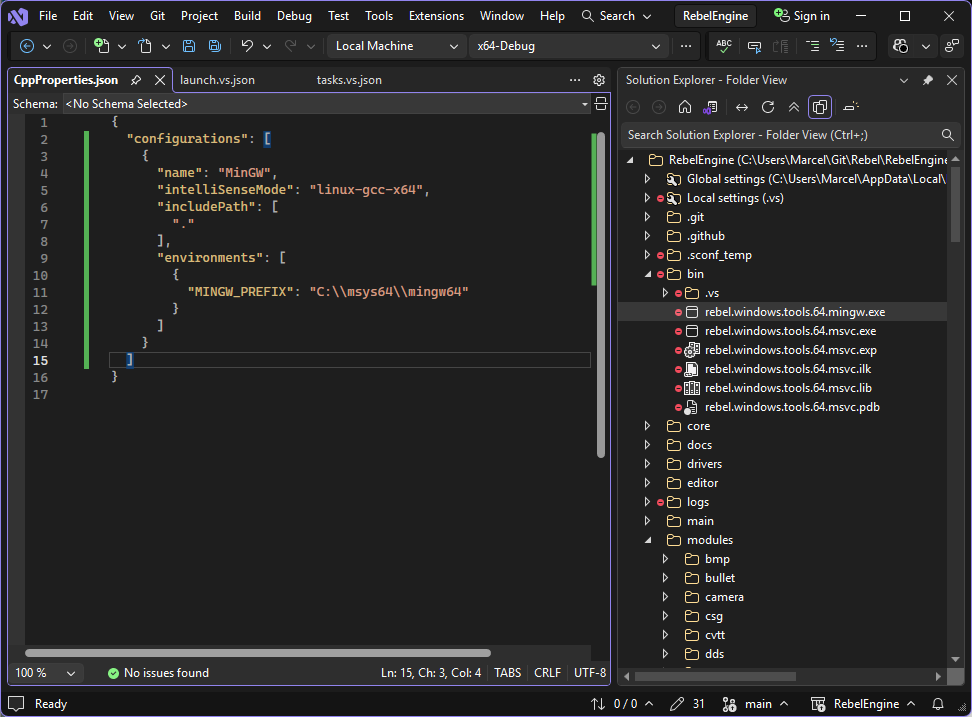Expand the core folder
This screenshot has height=717, width=972.
647,426
